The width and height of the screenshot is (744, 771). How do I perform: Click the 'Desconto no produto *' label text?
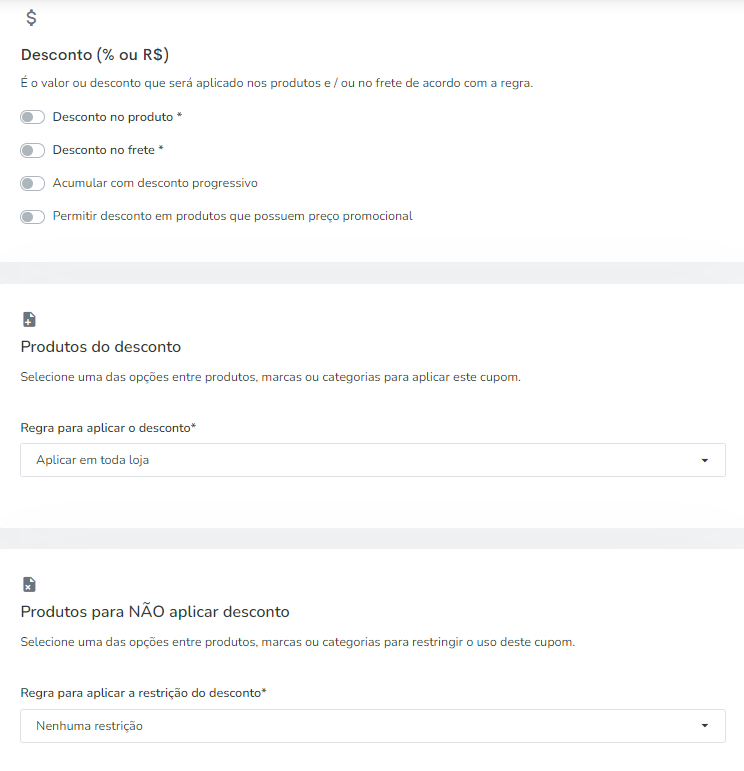117,117
